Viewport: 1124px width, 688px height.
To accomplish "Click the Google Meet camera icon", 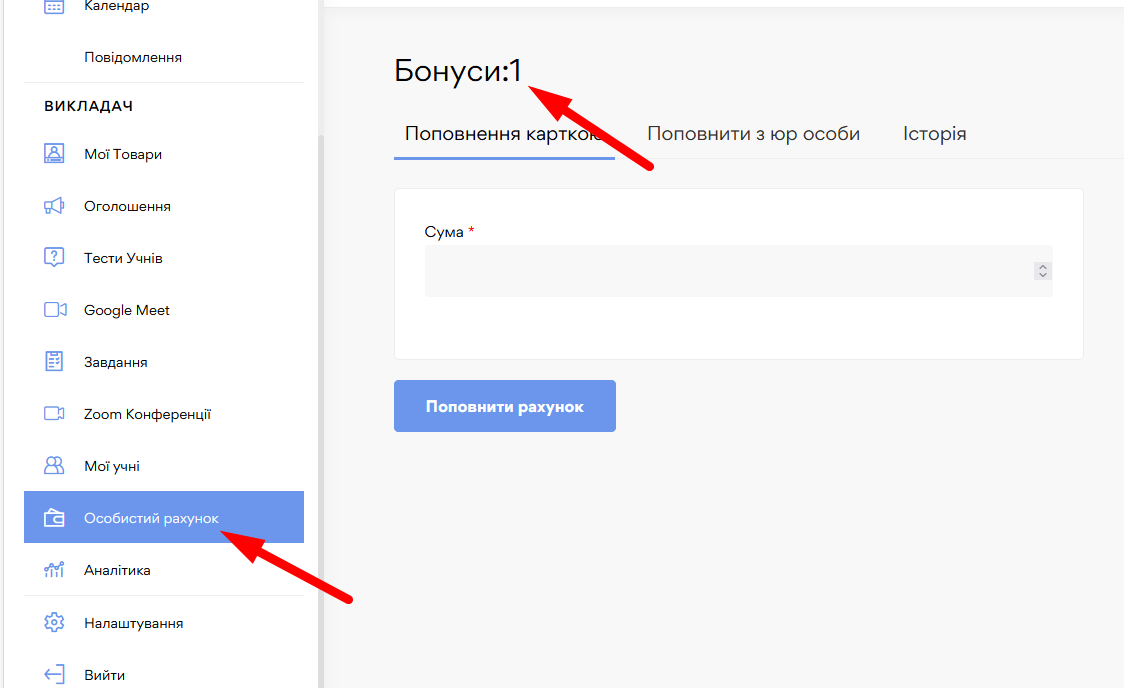I will (x=54, y=310).
